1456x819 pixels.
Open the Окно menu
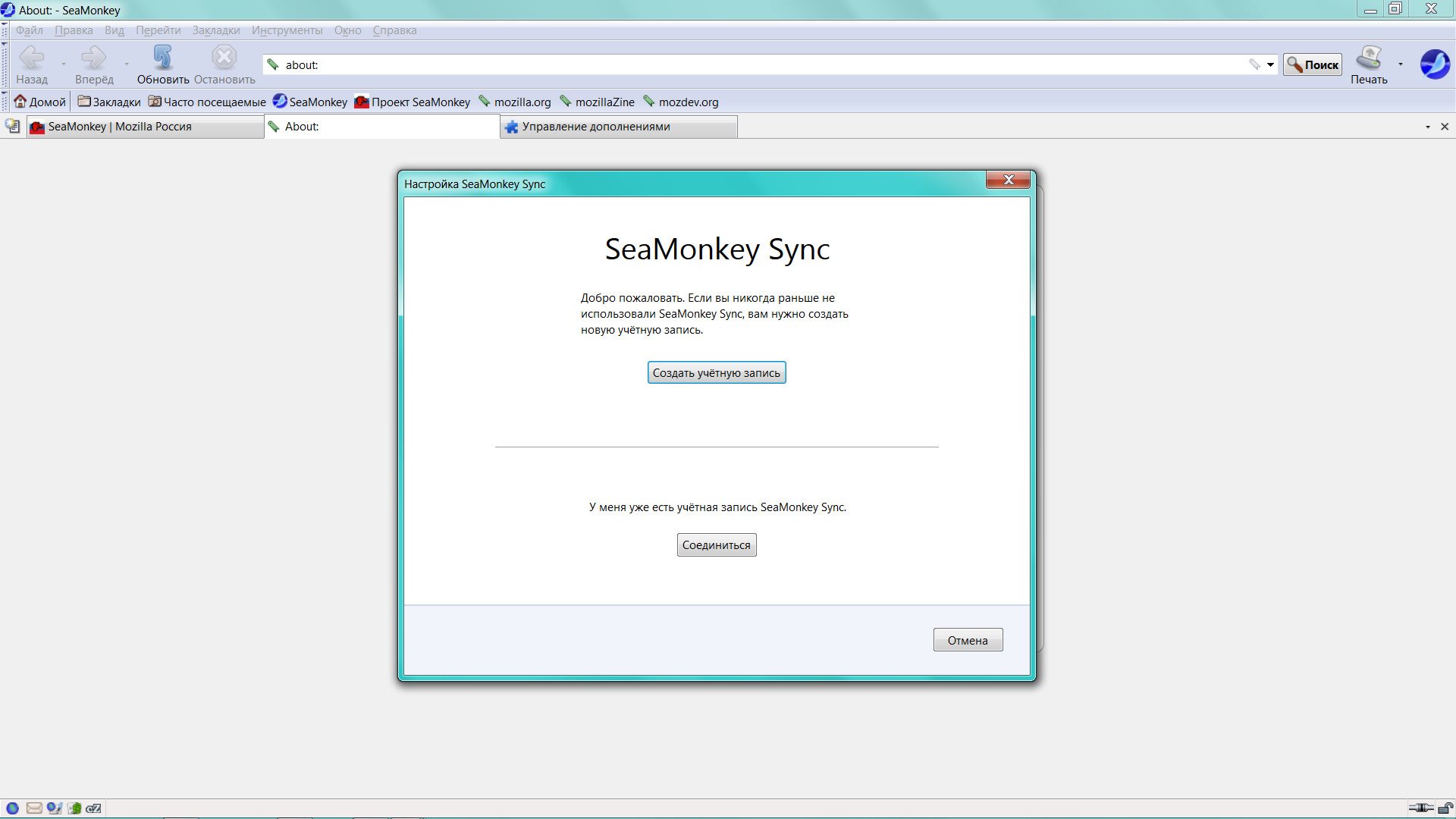[348, 30]
